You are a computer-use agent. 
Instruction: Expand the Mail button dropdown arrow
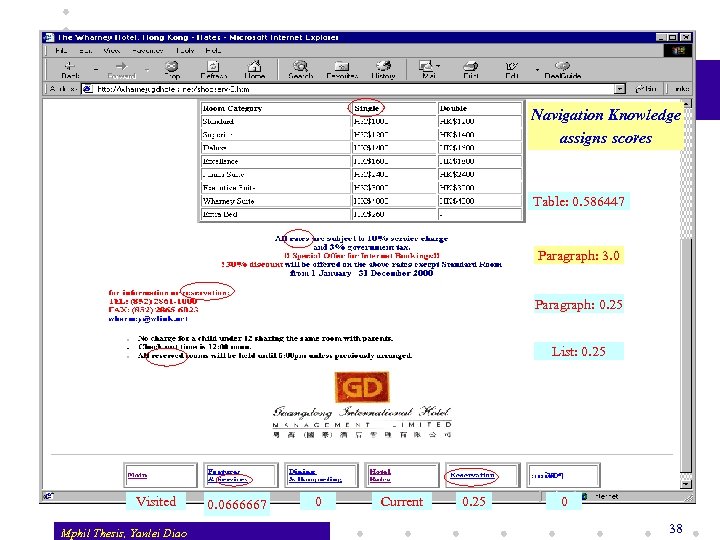pyautogui.click(x=439, y=66)
